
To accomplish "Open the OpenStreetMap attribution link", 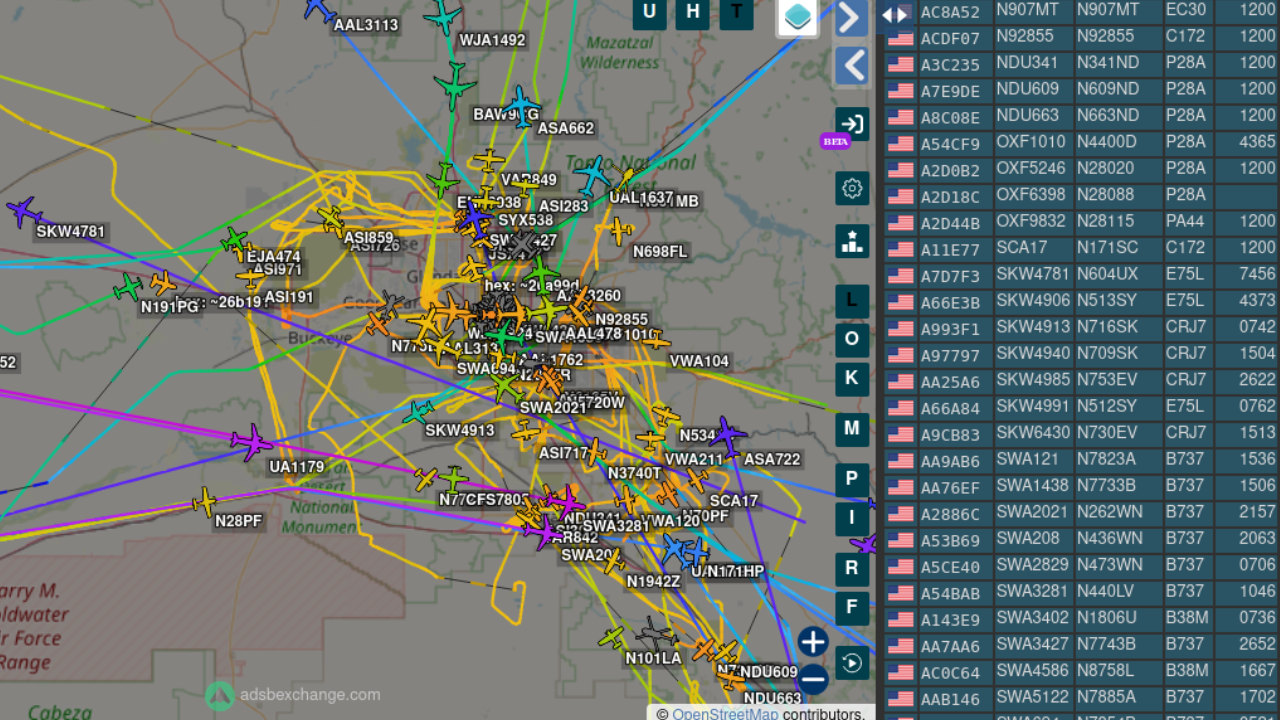I will pyautogui.click(x=725, y=714).
